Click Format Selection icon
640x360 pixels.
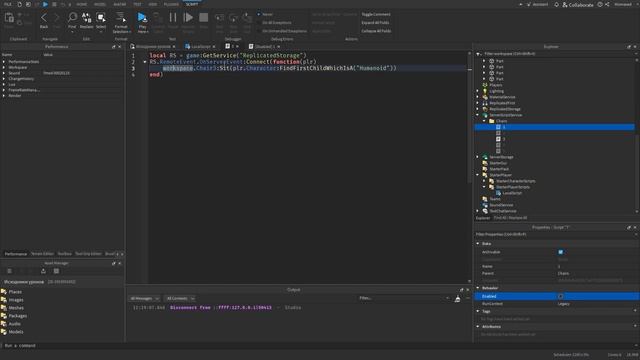(121, 17)
